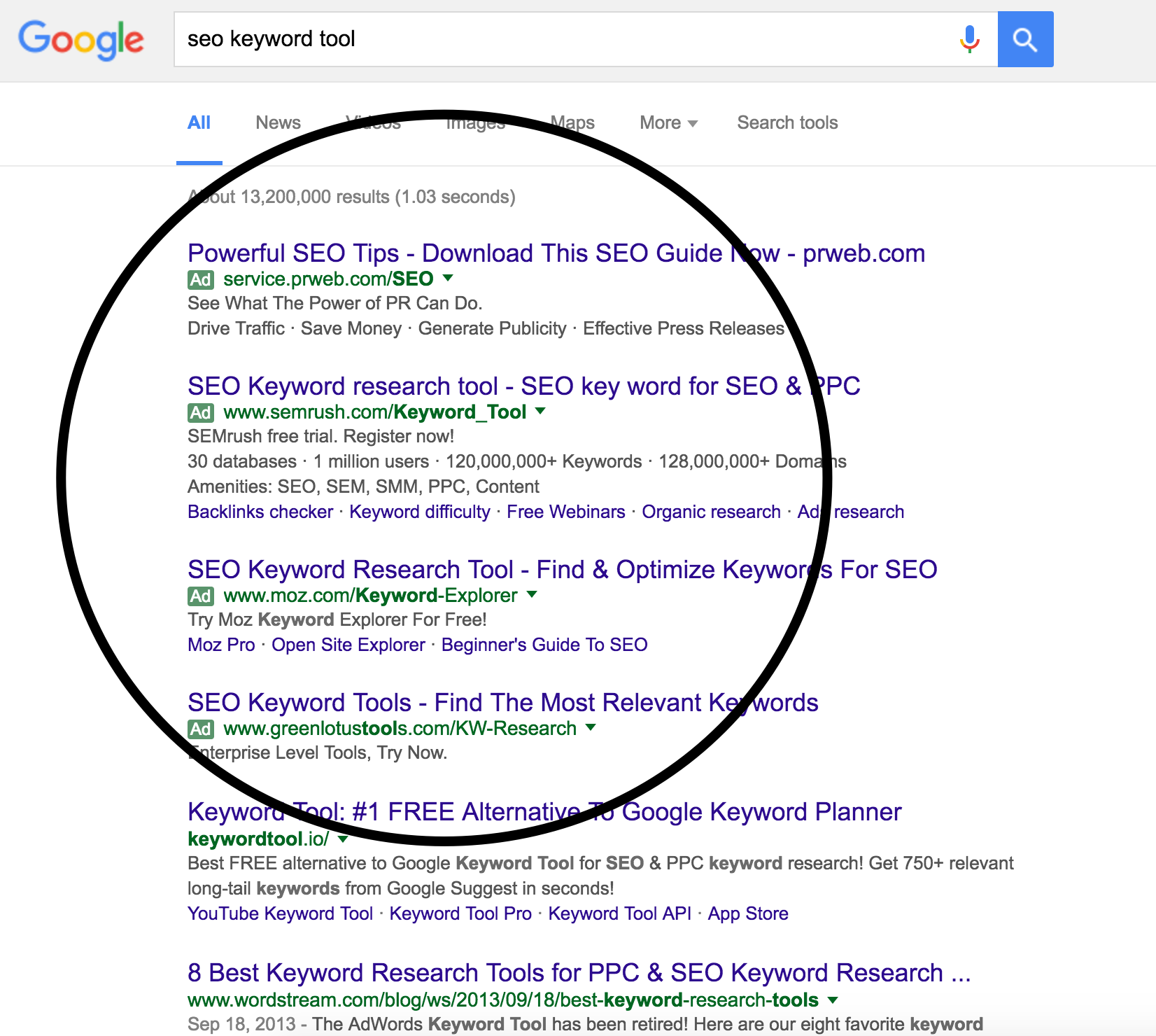Click the keywordtool.io/ green URL

coord(258,839)
